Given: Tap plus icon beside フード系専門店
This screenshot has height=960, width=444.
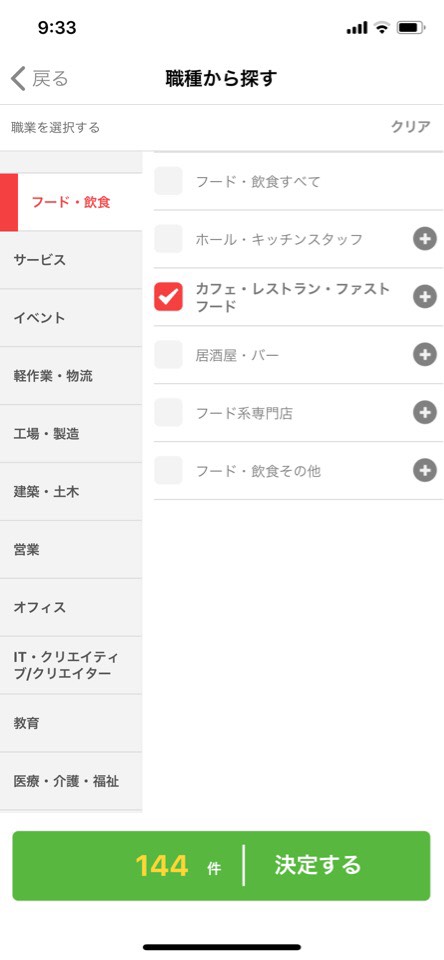Looking at the screenshot, I should [424, 413].
